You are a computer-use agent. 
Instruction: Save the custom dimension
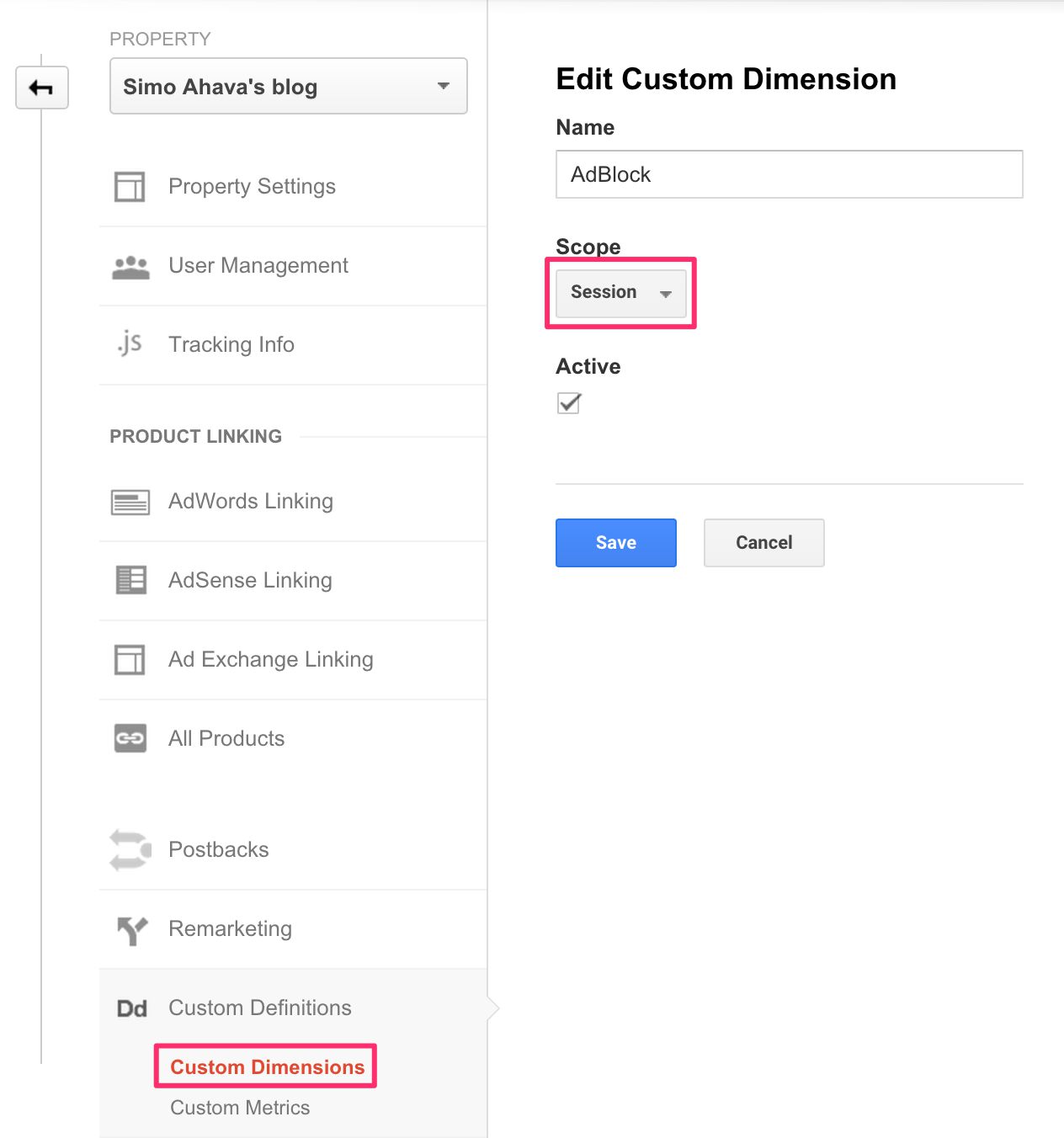click(x=616, y=543)
